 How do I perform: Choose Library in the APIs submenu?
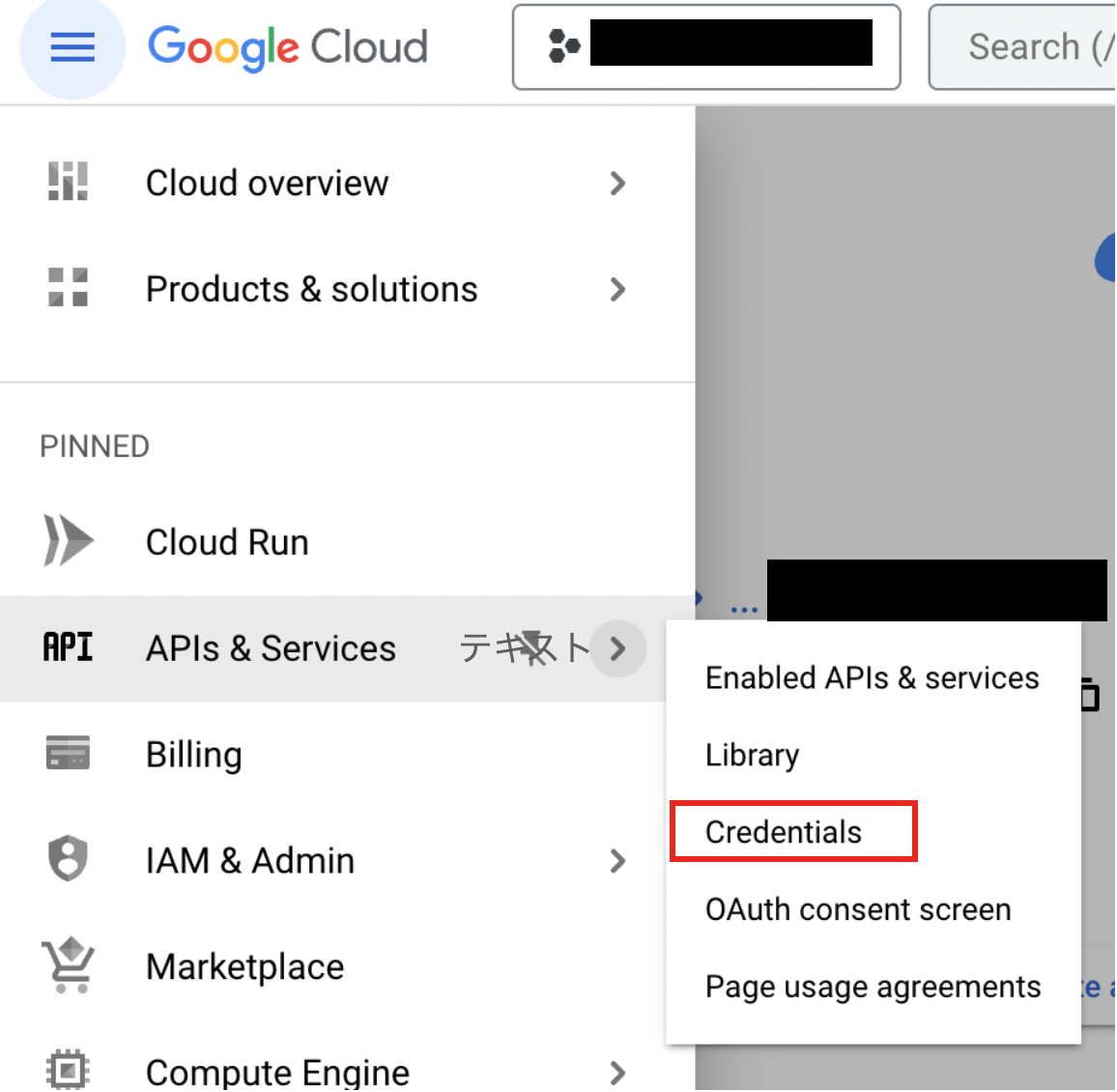pos(752,755)
